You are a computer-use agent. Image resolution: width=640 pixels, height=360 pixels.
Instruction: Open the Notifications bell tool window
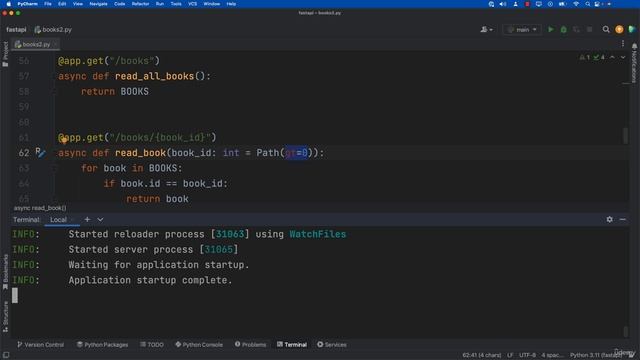[634, 63]
